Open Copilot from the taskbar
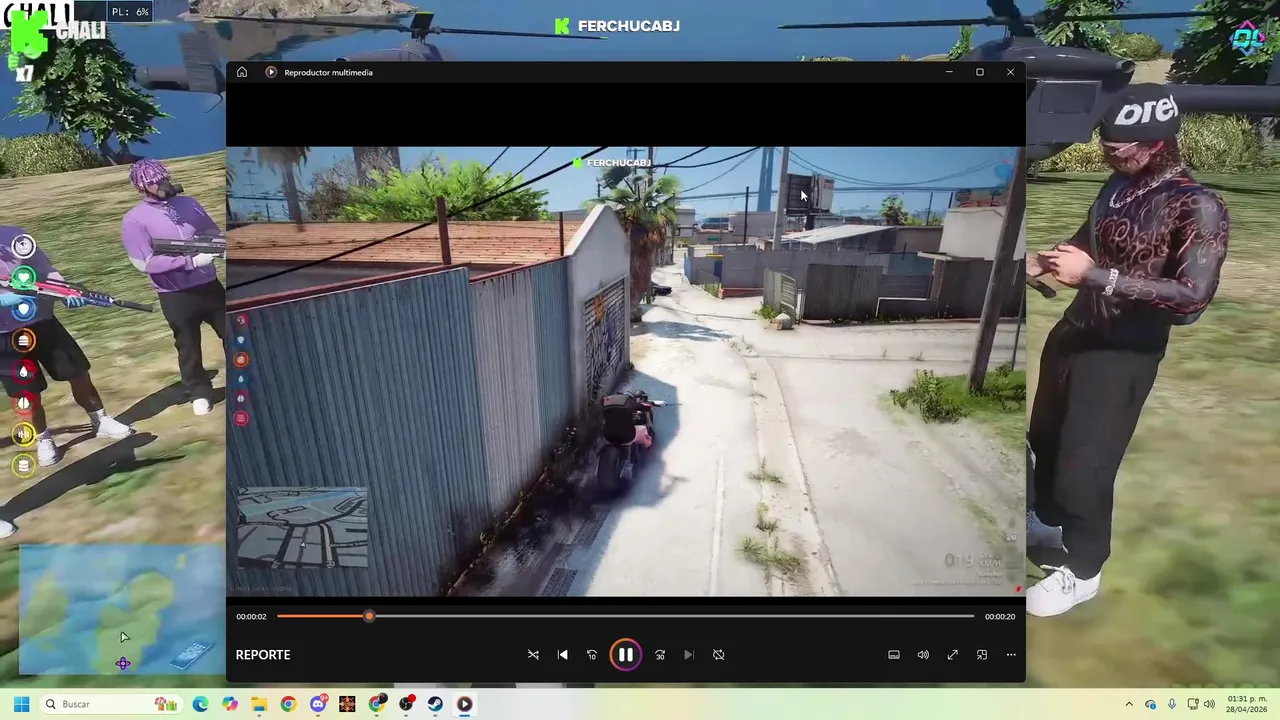1280x720 pixels. (230, 704)
